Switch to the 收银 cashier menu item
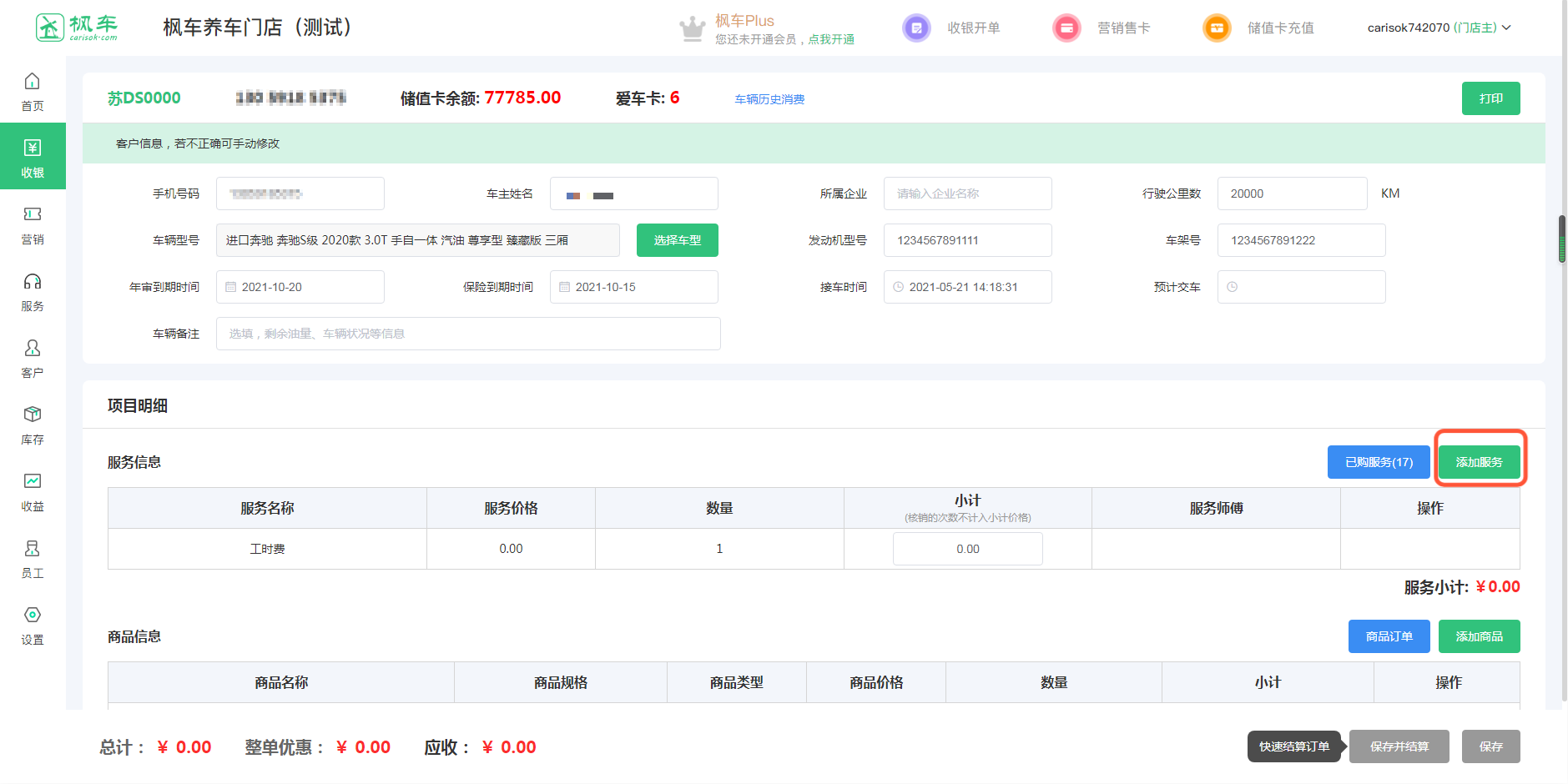 pos(33,157)
